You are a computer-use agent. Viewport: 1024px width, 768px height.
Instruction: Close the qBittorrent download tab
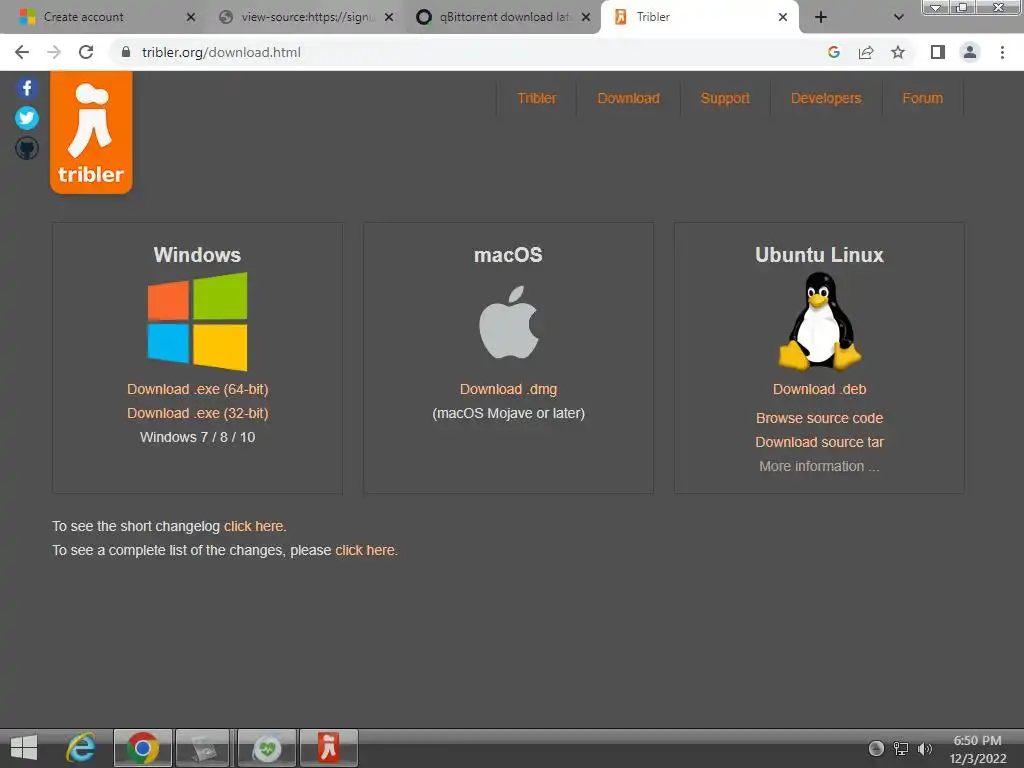click(586, 17)
